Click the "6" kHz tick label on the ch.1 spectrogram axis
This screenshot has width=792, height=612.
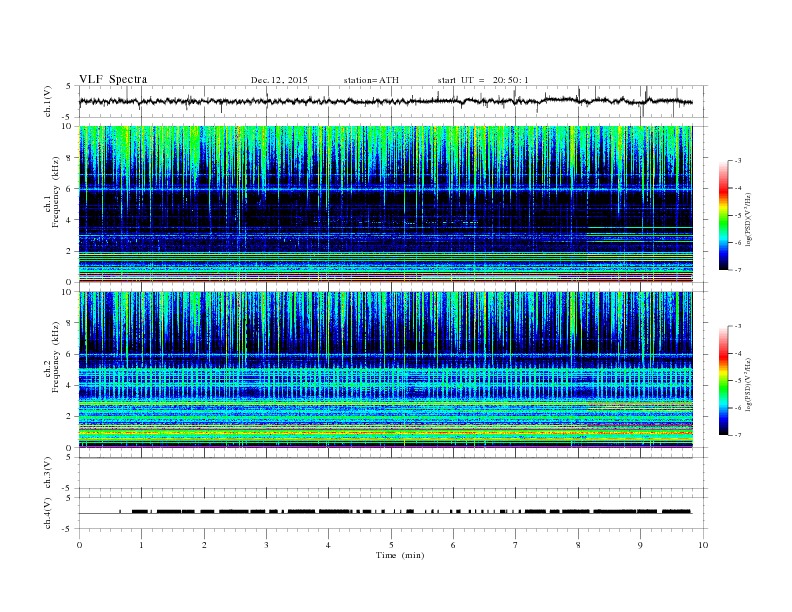coord(70,189)
